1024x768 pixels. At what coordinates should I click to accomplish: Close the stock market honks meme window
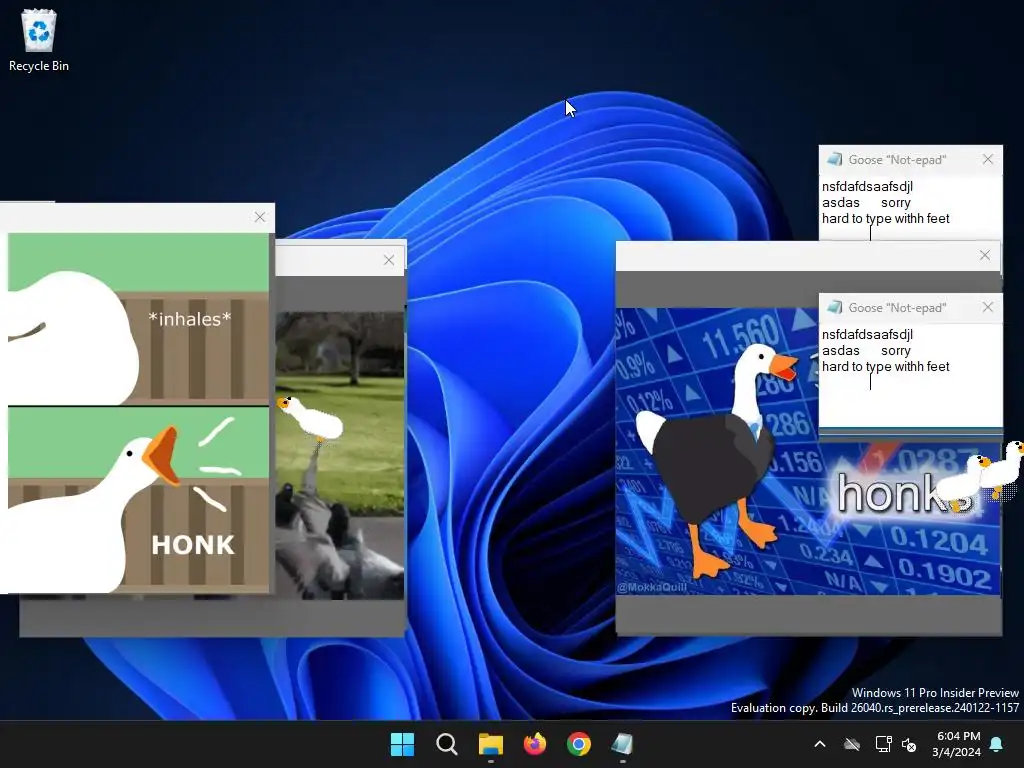coord(985,255)
